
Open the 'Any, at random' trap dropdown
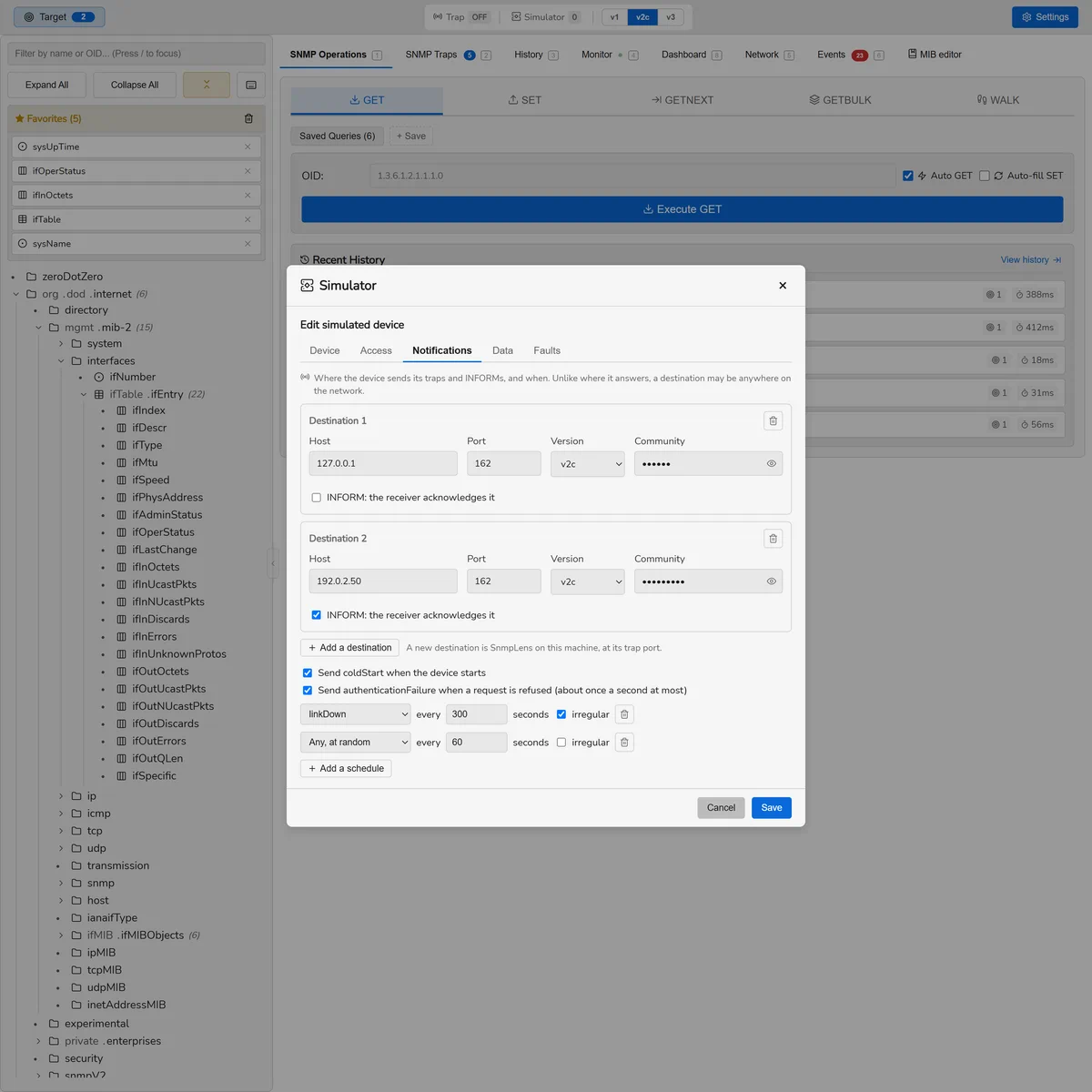tap(356, 743)
